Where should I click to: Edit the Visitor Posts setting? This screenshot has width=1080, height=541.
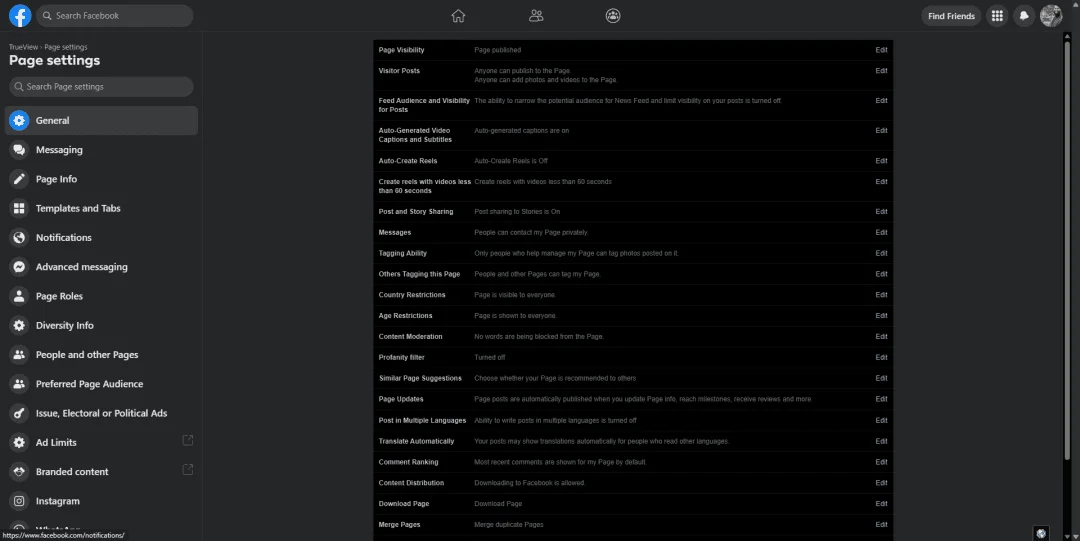tap(881, 70)
